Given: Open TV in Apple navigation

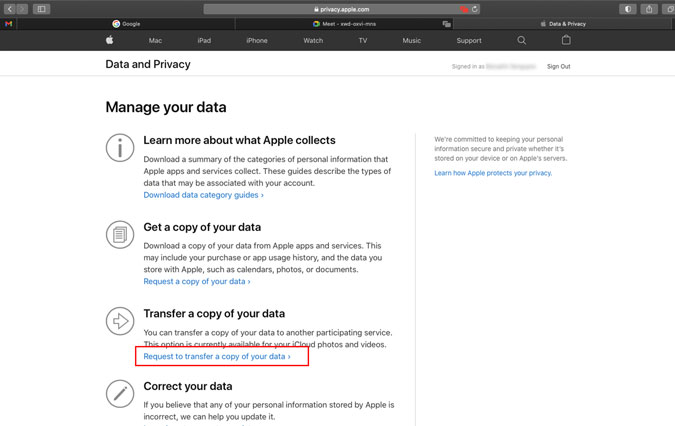Looking at the screenshot, I should (x=363, y=40).
